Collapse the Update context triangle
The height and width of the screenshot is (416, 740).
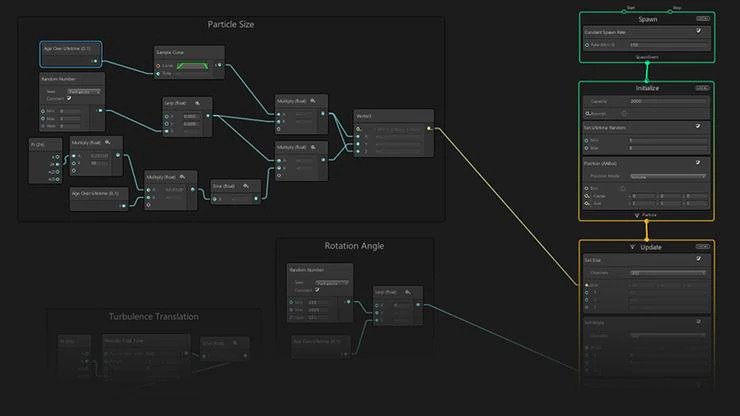[632, 247]
